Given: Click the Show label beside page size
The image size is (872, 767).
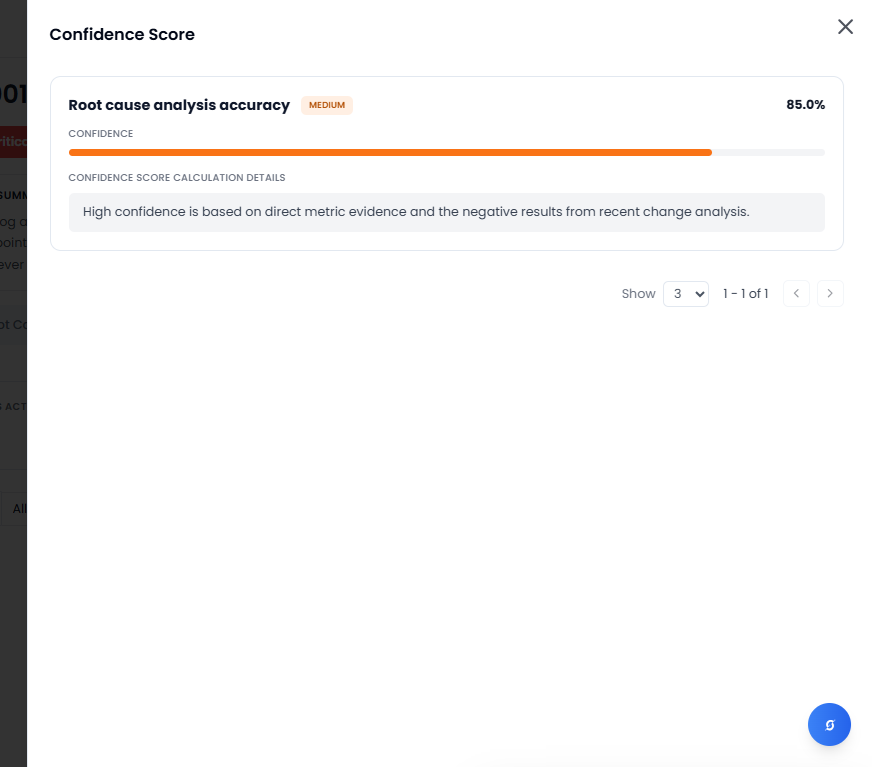Looking at the screenshot, I should point(638,294).
